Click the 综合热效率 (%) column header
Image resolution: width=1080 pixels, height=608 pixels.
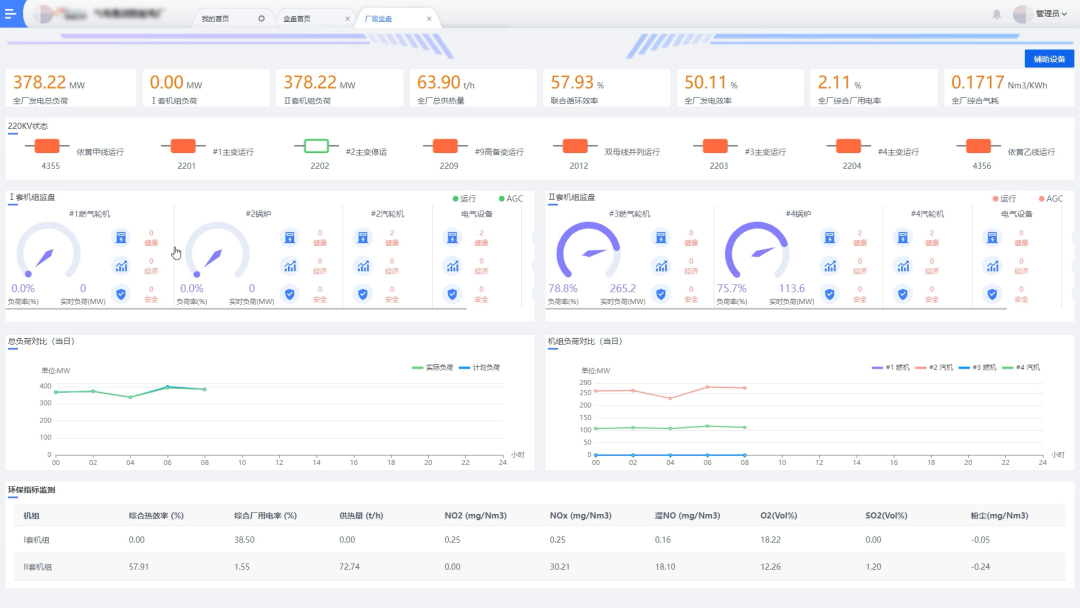156,516
